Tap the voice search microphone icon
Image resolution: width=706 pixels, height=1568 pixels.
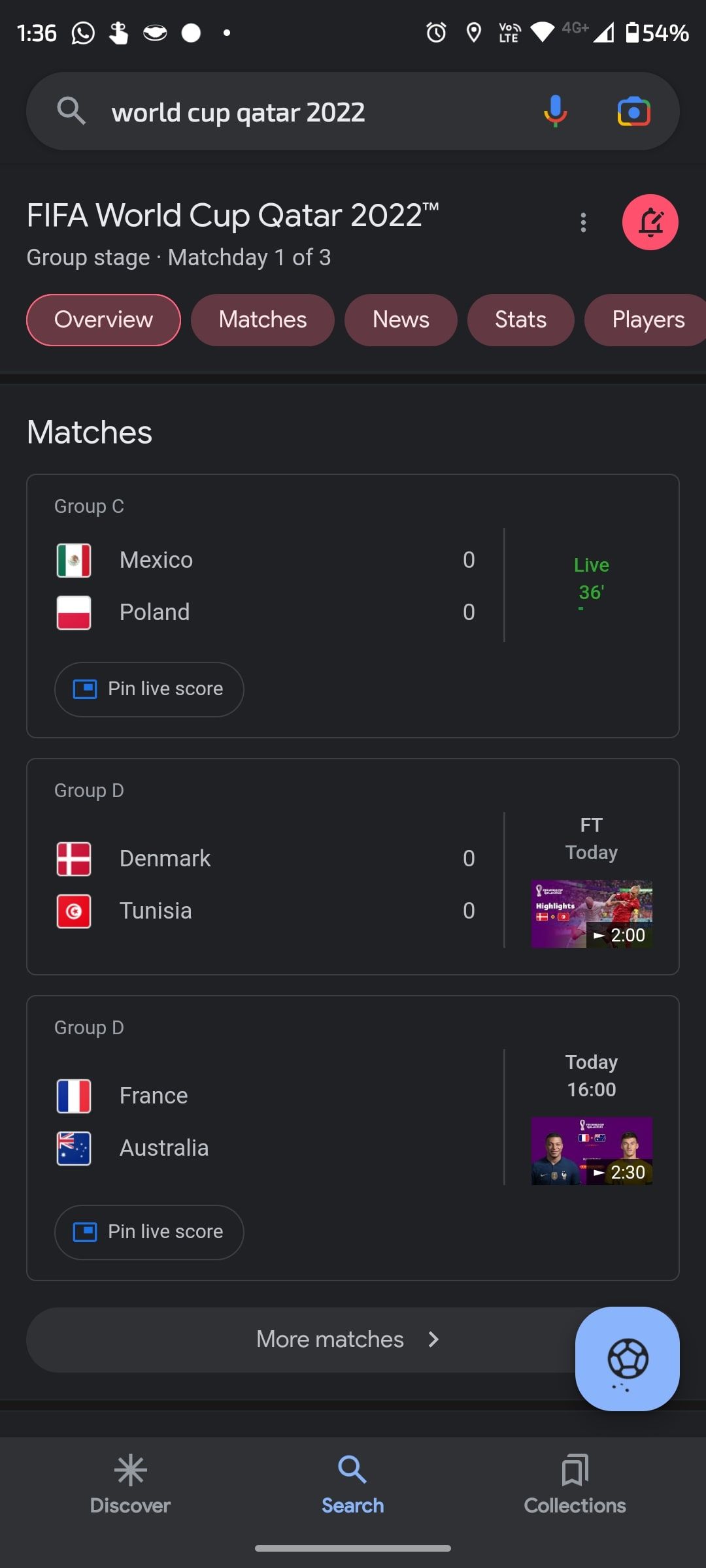click(x=555, y=111)
